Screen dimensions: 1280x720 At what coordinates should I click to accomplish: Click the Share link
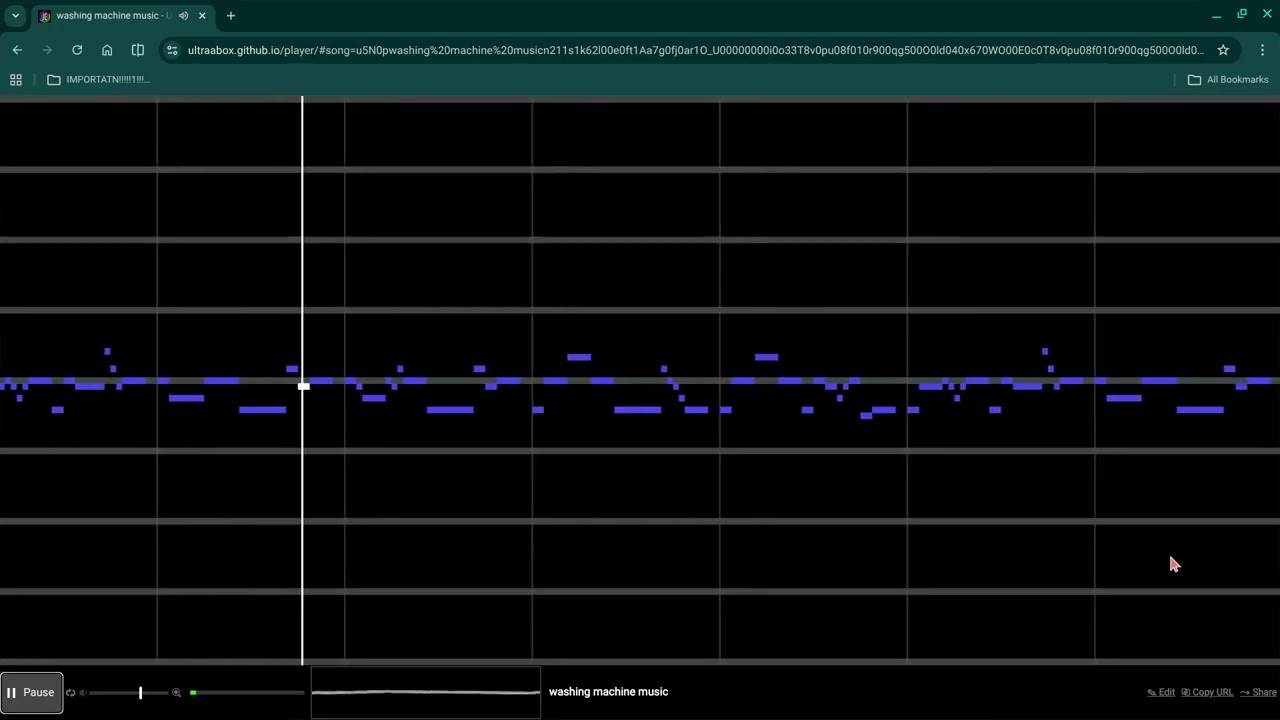point(1258,692)
